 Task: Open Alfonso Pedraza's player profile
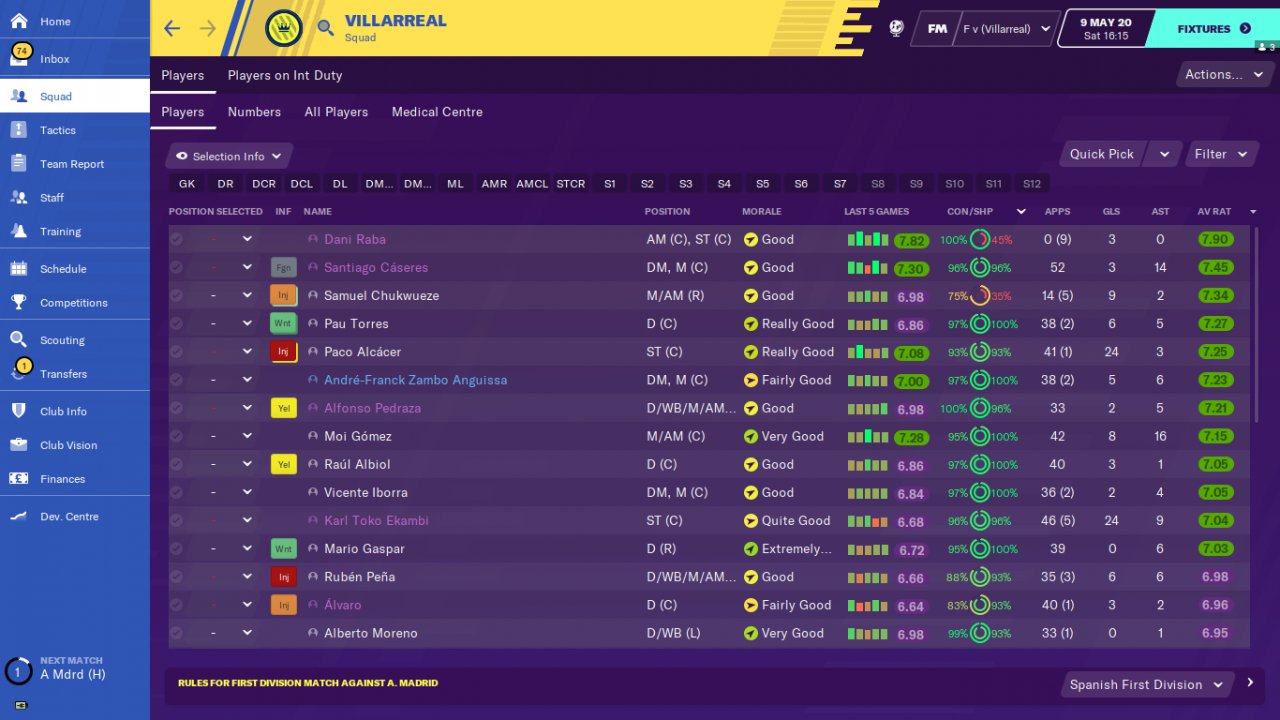click(372, 408)
